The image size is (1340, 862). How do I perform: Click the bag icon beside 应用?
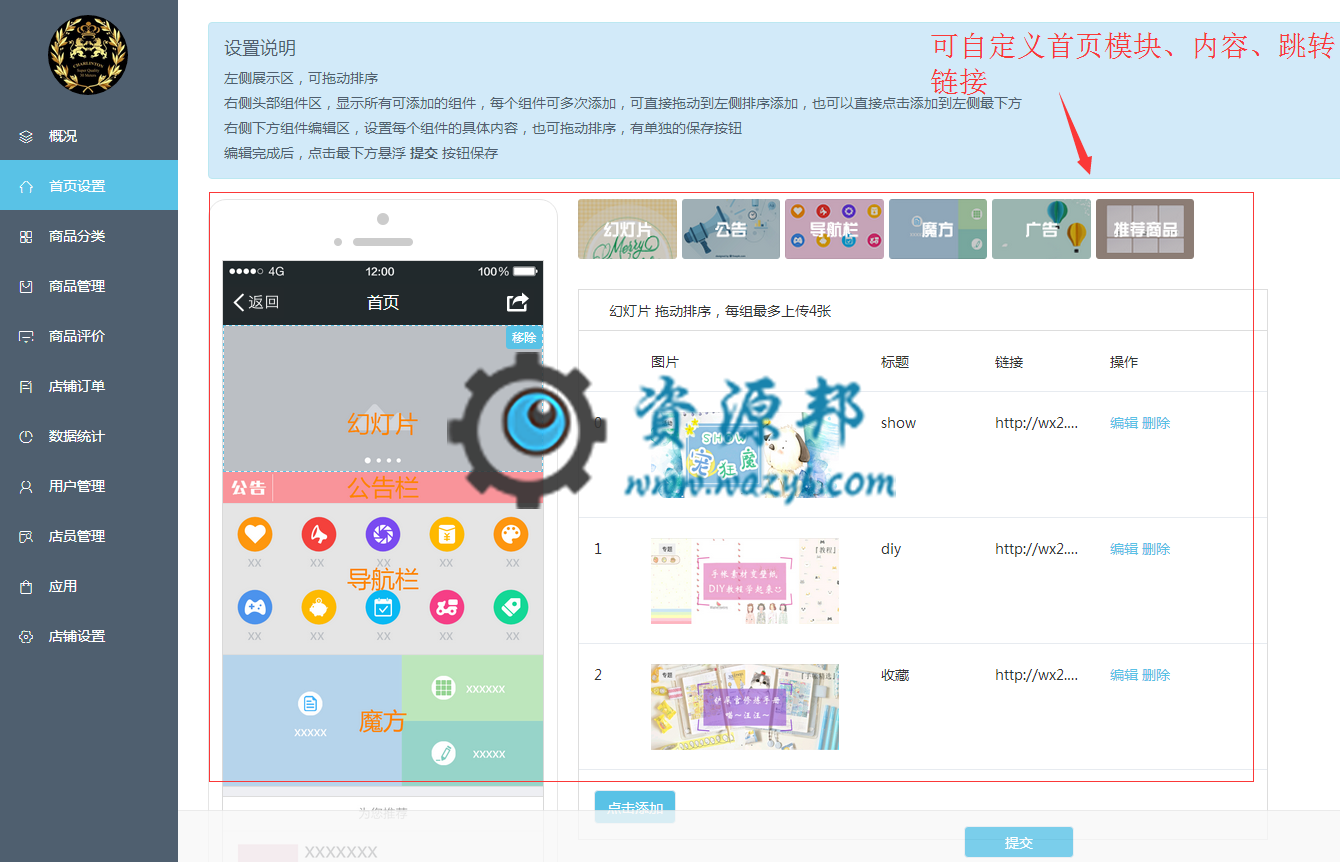pos(26,586)
